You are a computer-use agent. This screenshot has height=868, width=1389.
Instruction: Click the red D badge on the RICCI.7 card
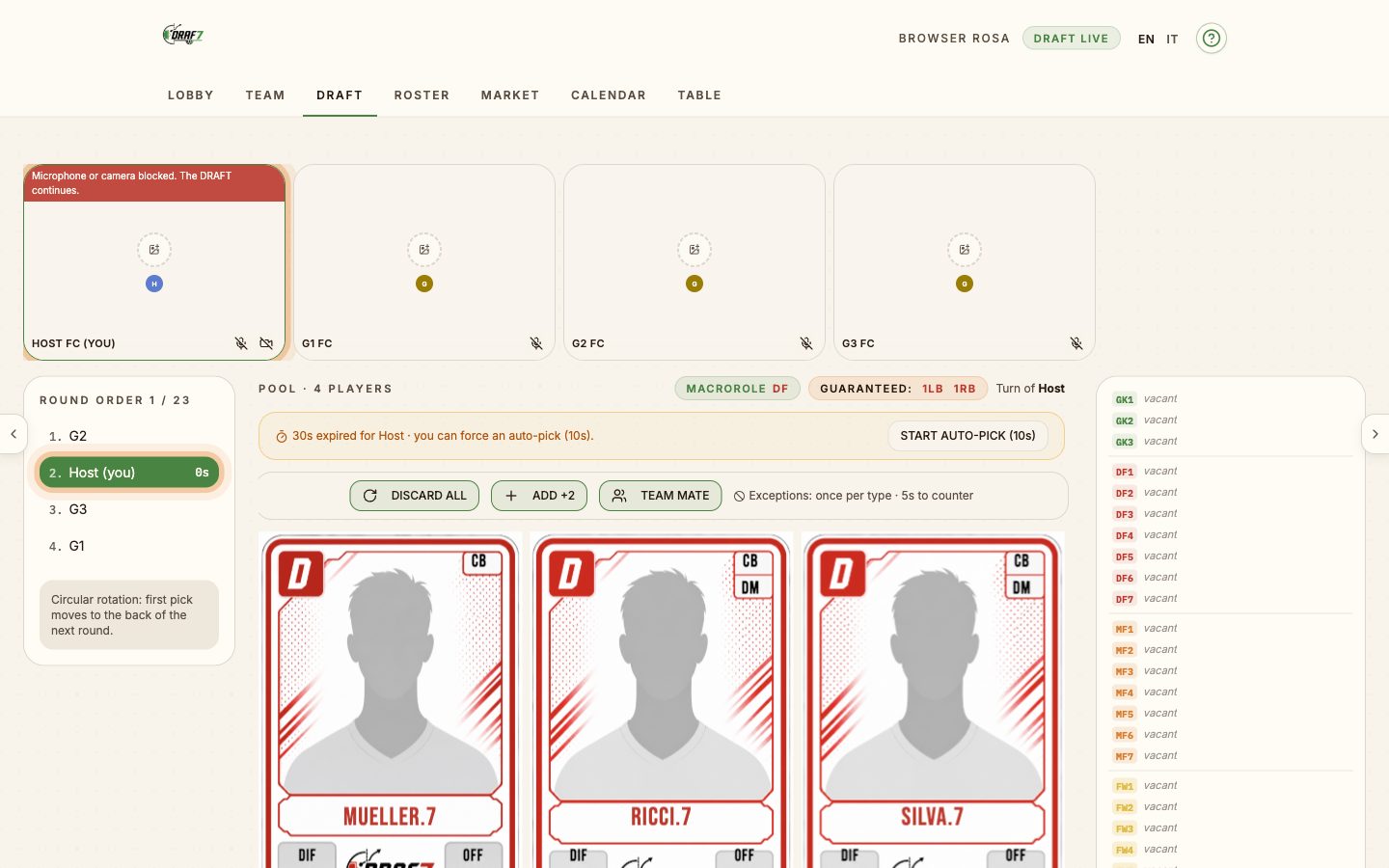point(571,574)
